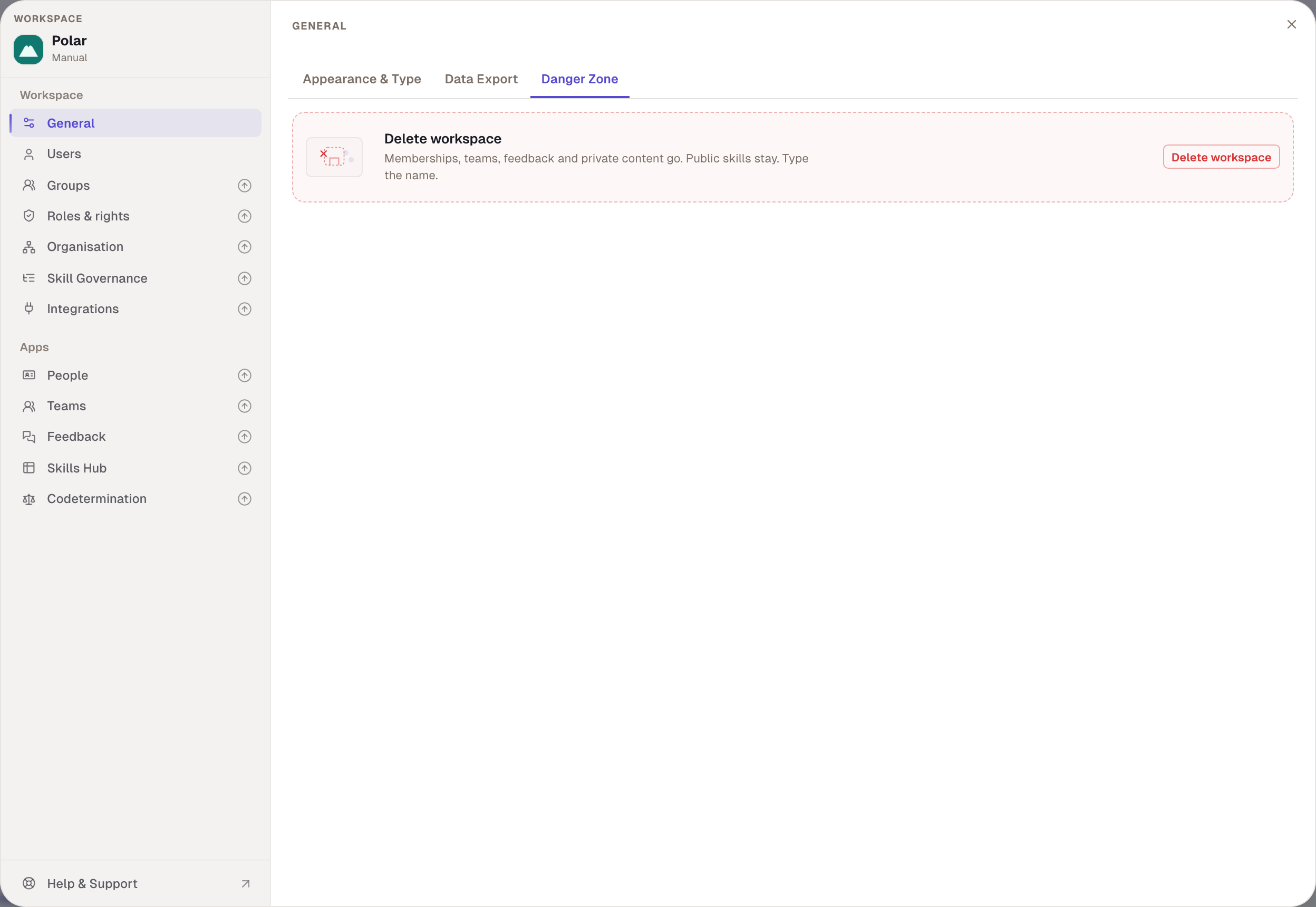The height and width of the screenshot is (907, 1316).
Task: Switch to the Appearance & Type tab
Action: pos(362,79)
